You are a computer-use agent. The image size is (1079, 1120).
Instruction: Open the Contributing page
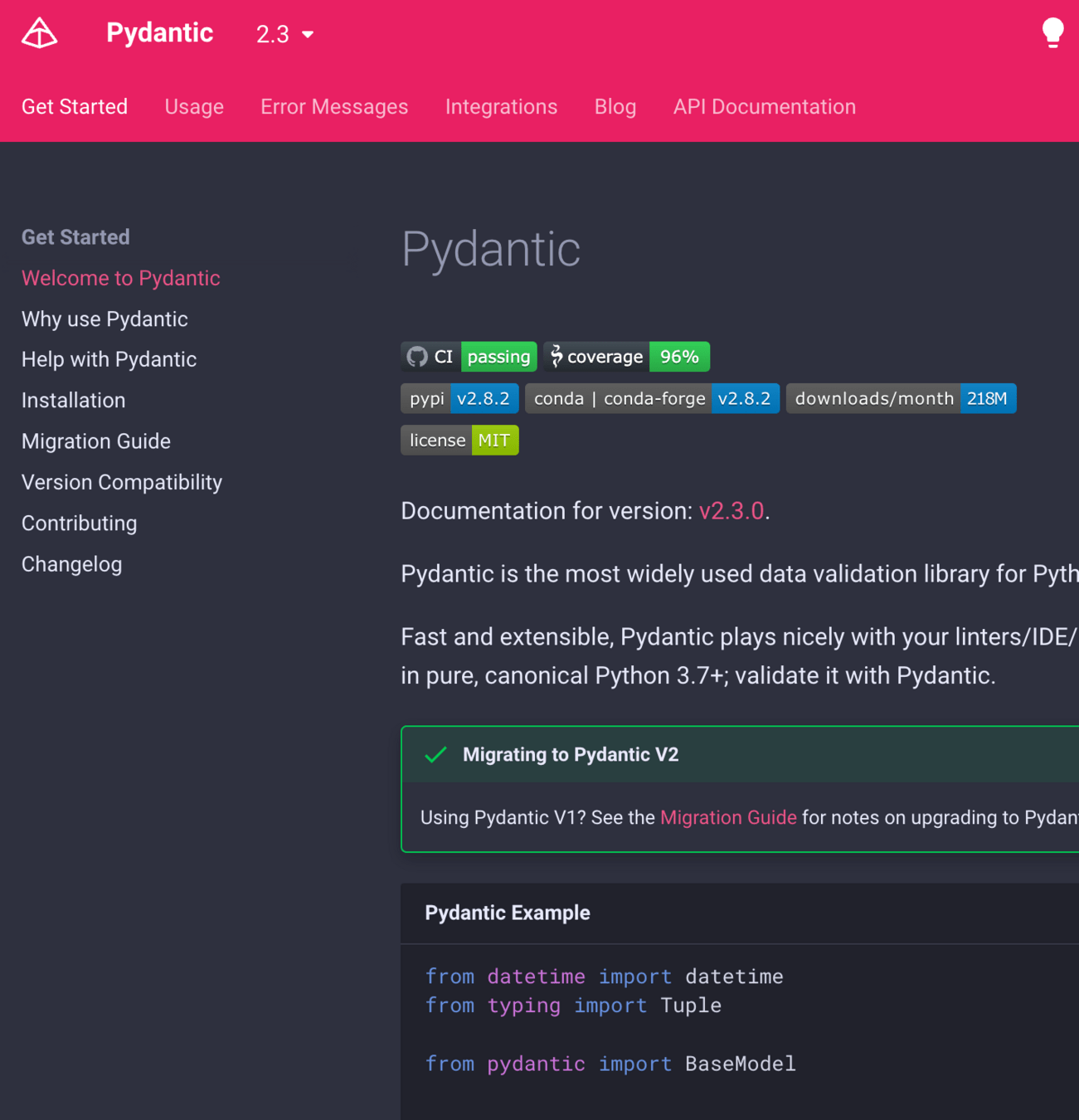[x=79, y=523]
